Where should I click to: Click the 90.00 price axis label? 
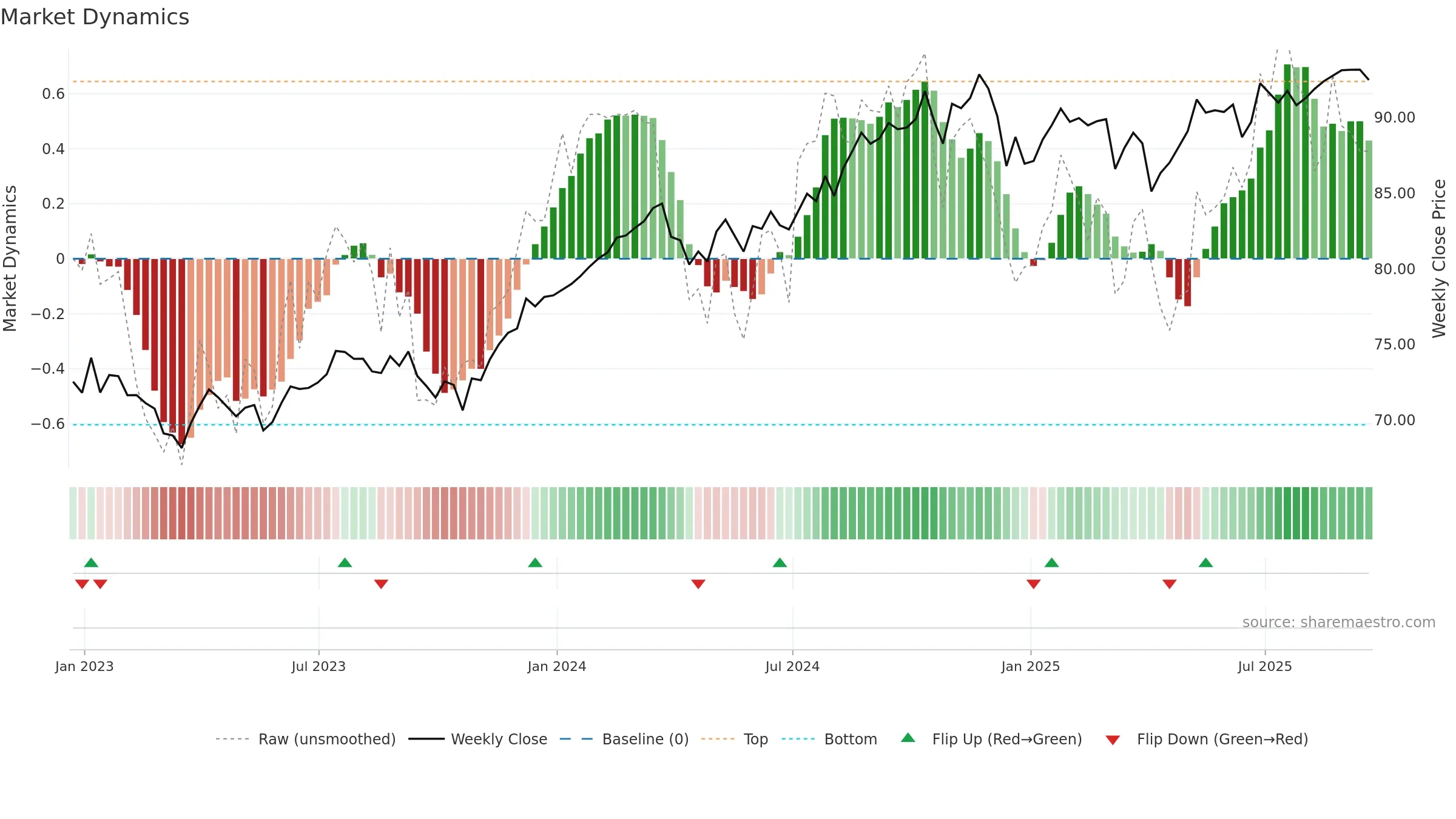click(x=1395, y=117)
